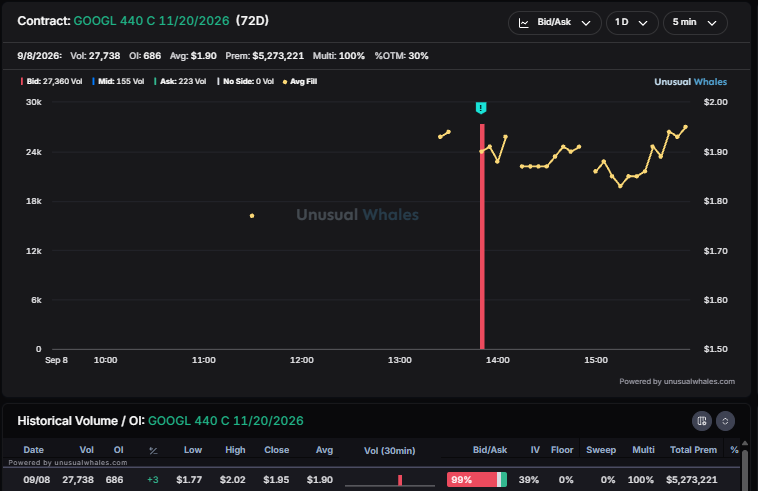Click the 27,738 volume cell in table

point(78,480)
